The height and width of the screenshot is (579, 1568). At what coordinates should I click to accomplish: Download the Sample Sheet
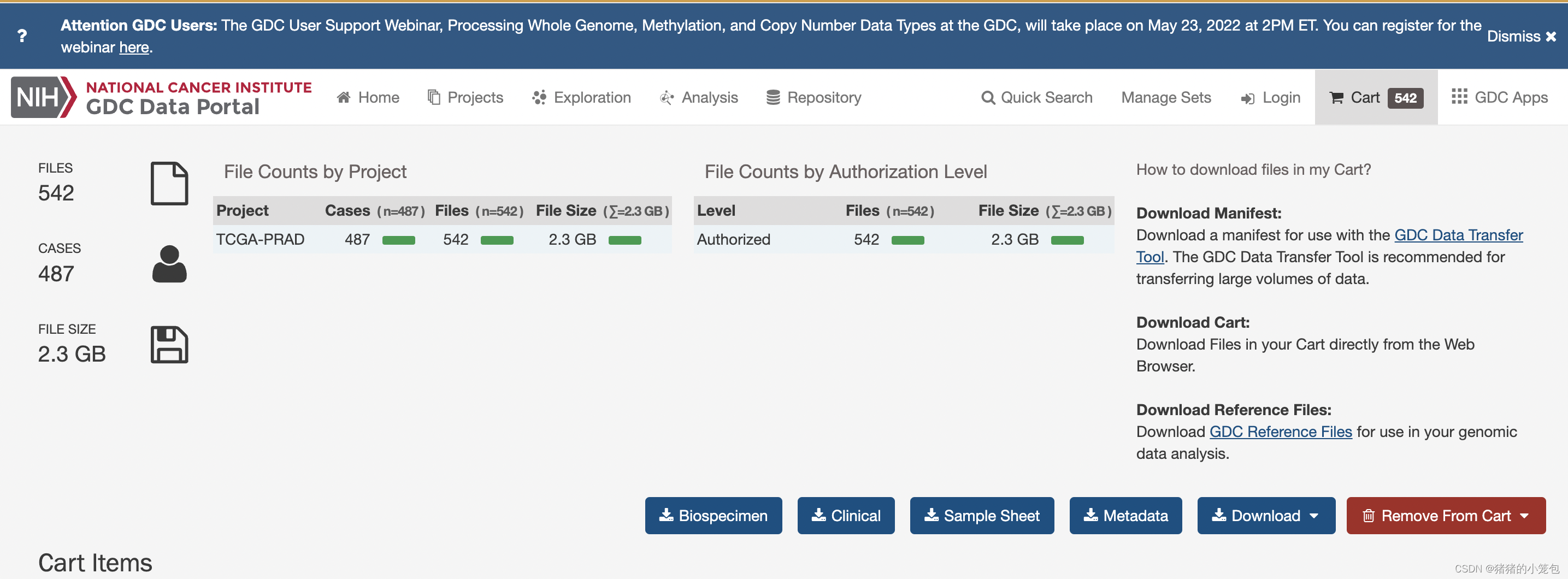click(982, 516)
